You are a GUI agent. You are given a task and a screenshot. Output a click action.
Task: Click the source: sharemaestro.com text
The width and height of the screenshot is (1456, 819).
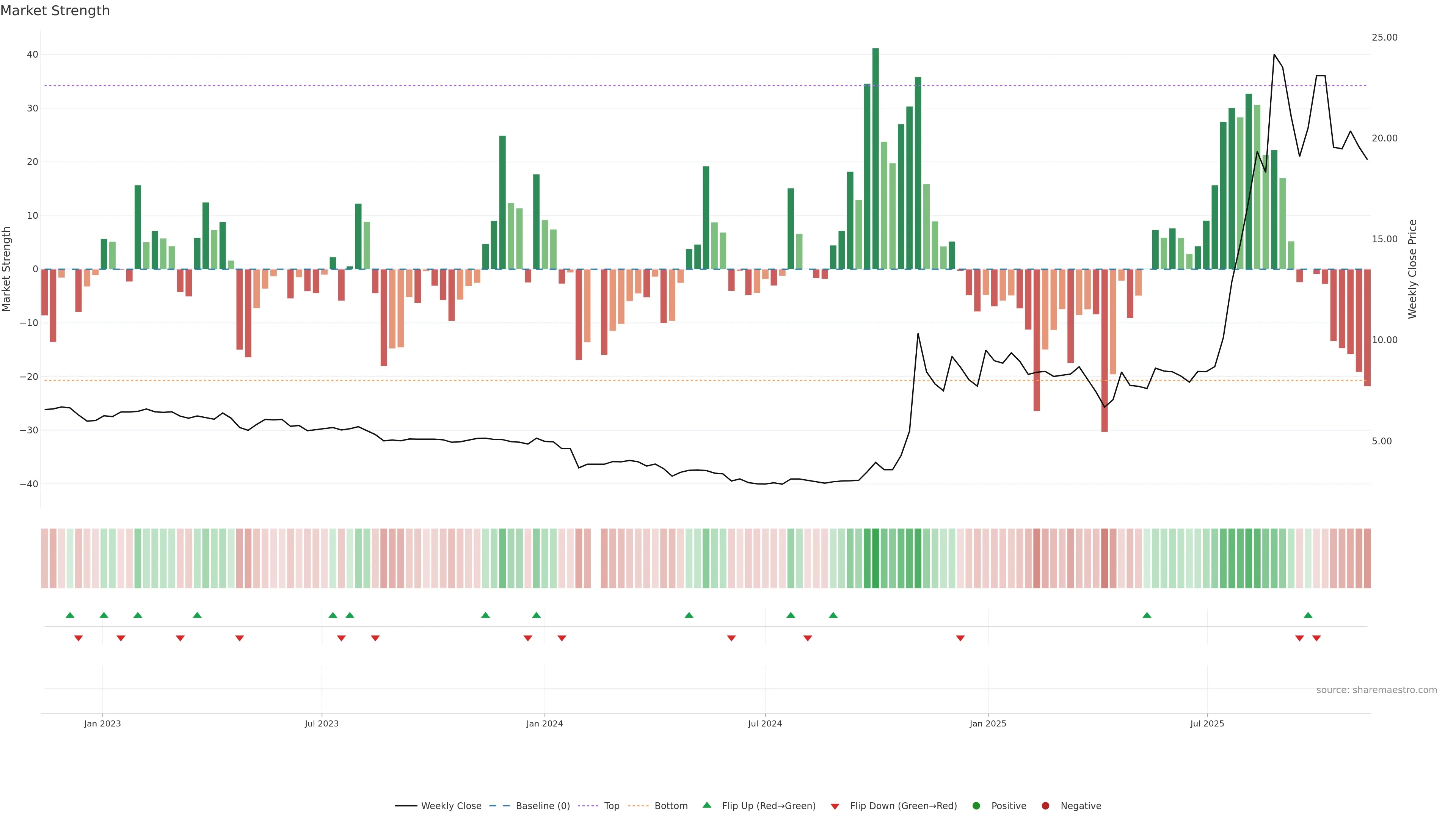pyautogui.click(x=1376, y=690)
